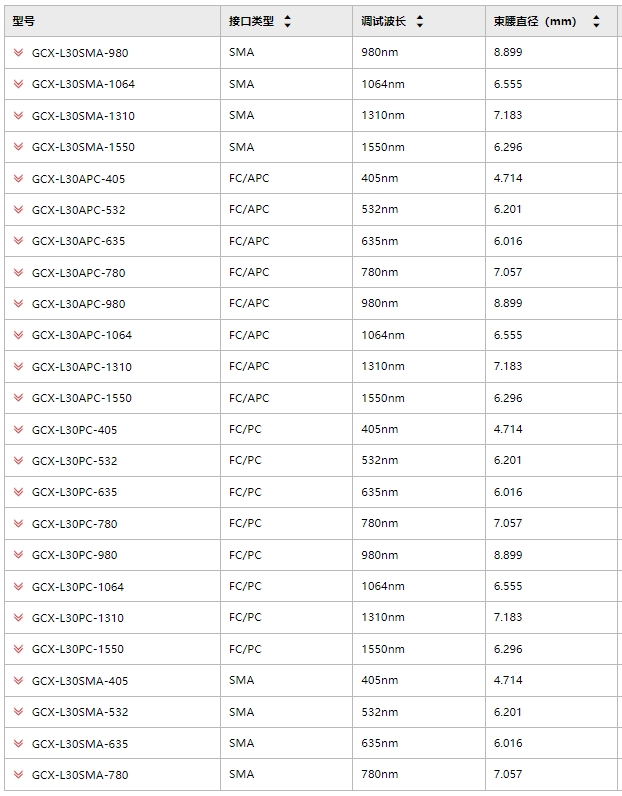The height and width of the screenshot is (796, 622).
Task: Expand row GCX-L30APC-405 chevron icon
Action: 18,178
